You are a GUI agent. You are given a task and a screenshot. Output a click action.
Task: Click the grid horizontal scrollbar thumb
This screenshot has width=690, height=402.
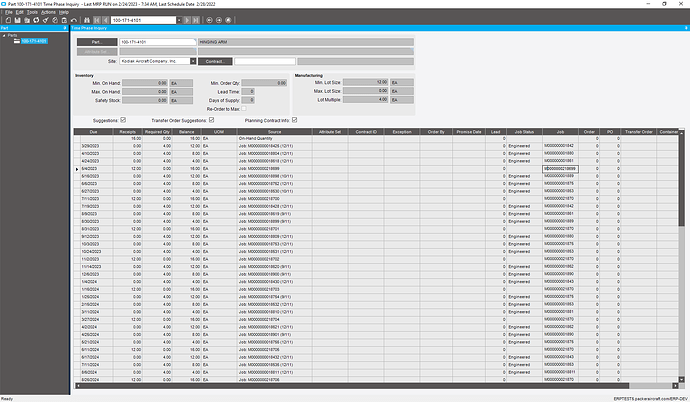pos(355,386)
